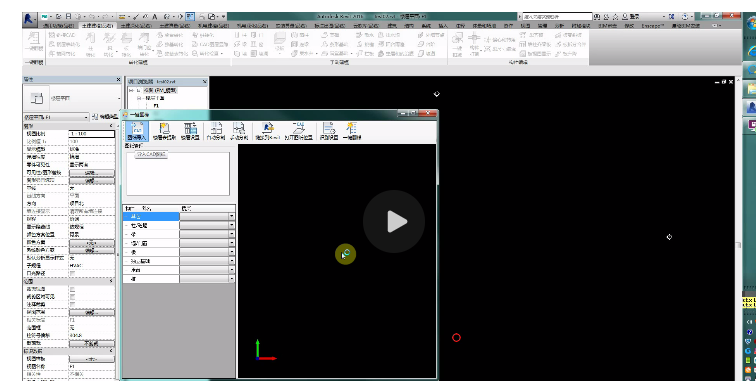This screenshot has height=381, width=756.
Task: Select the highlighted CAD drawing import icon
Action: (x=136, y=131)
